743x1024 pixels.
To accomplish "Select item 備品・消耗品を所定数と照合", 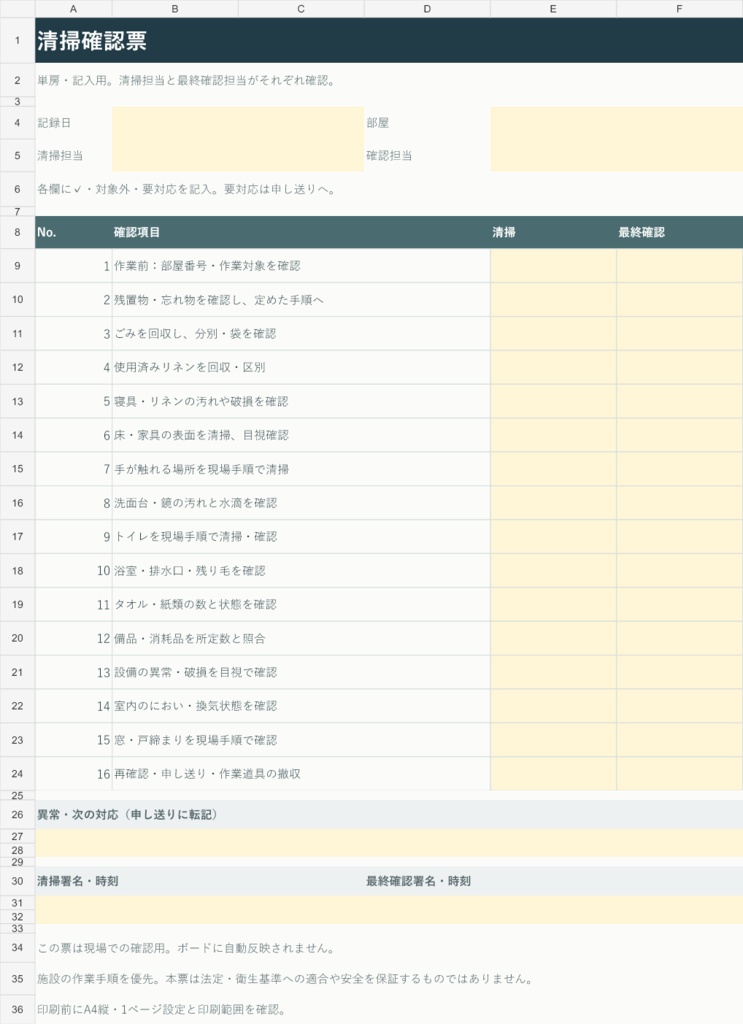I will click(x=301, y=638).
